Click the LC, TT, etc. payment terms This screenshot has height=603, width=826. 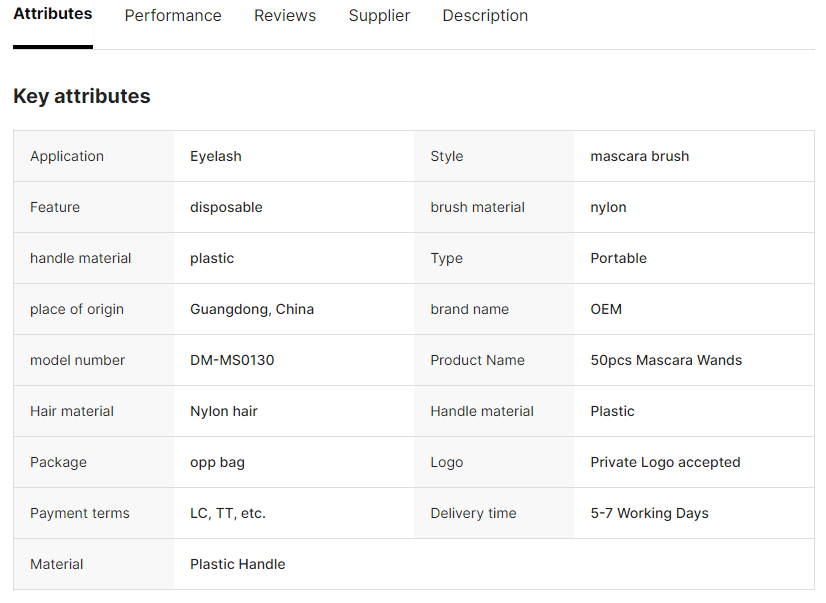pos(228,513)
